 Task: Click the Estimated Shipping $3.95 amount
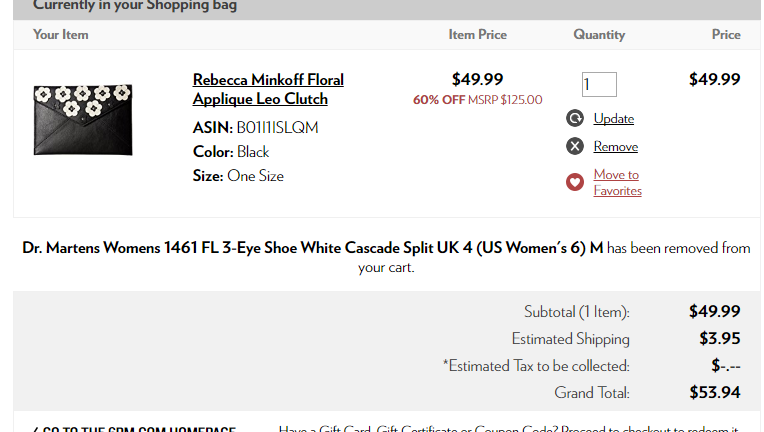(720, 338)
